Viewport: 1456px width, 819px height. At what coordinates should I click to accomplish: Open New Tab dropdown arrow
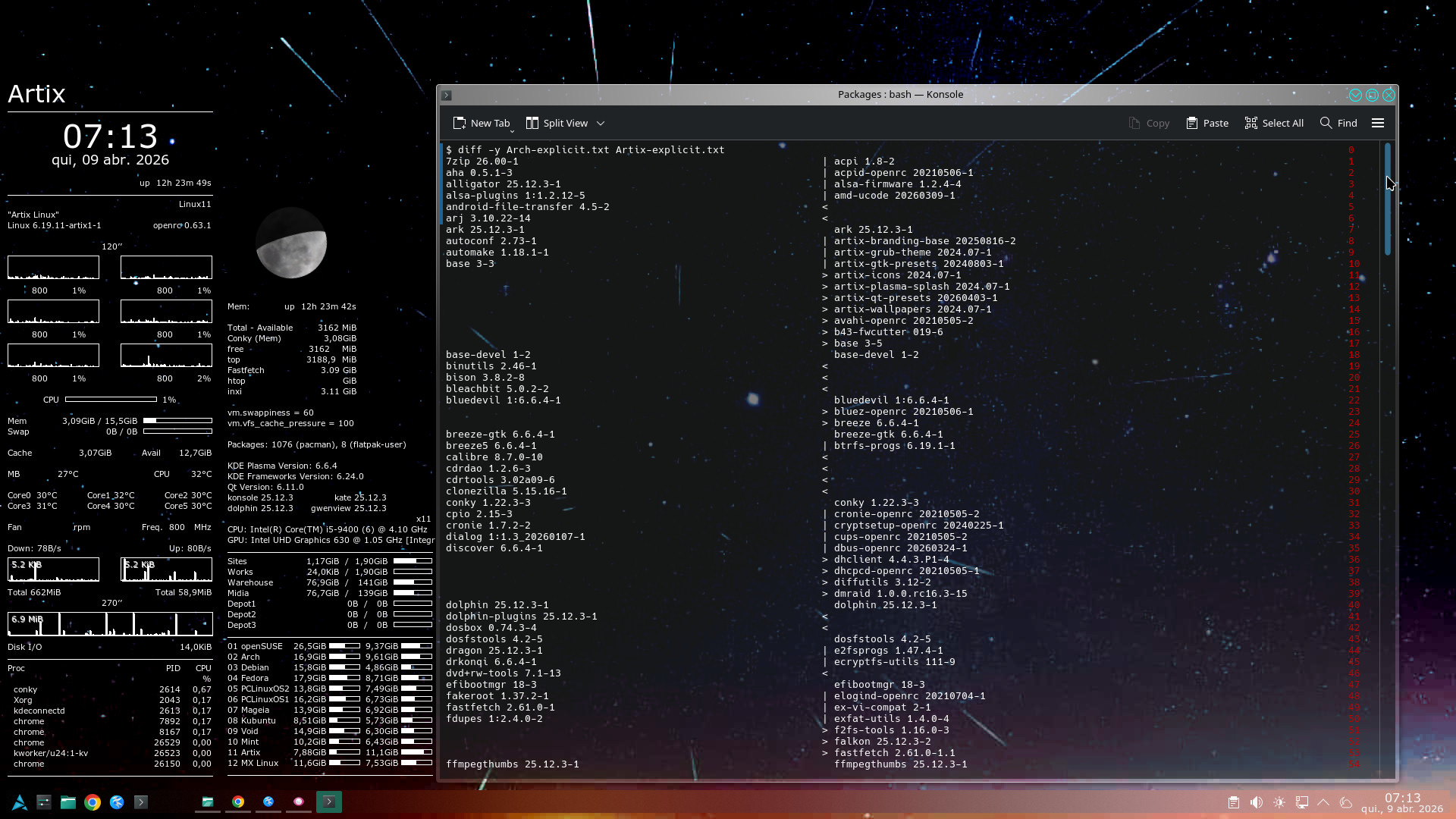coord(513,130)
